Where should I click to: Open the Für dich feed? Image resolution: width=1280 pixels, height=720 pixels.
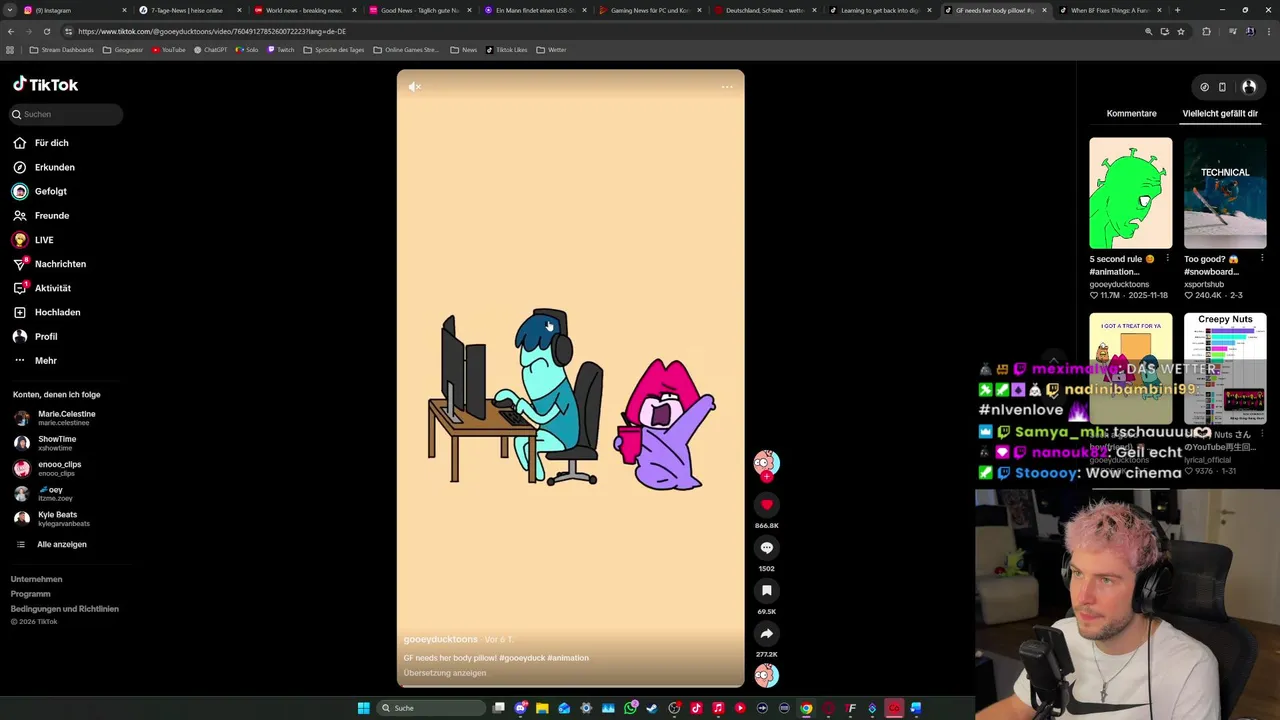pyautogui.click(x=51, y=143)
